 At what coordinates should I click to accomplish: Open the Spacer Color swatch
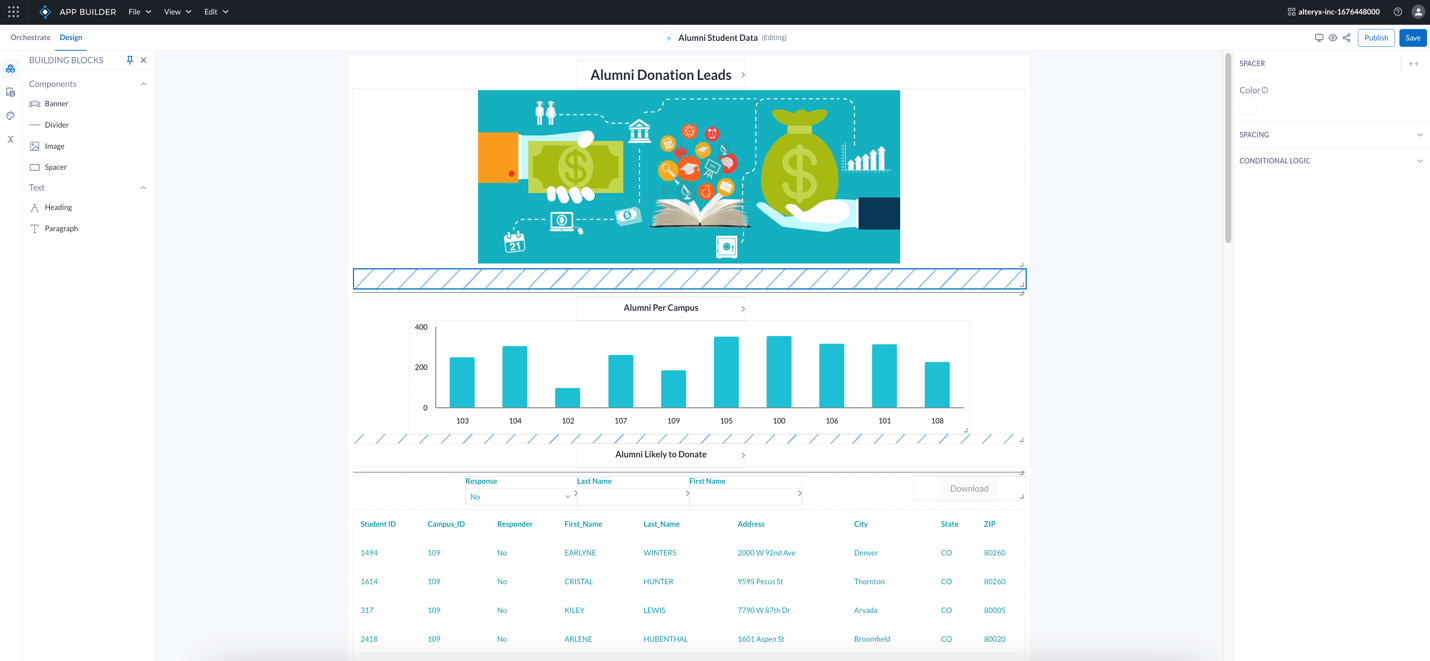(1247, 105)
